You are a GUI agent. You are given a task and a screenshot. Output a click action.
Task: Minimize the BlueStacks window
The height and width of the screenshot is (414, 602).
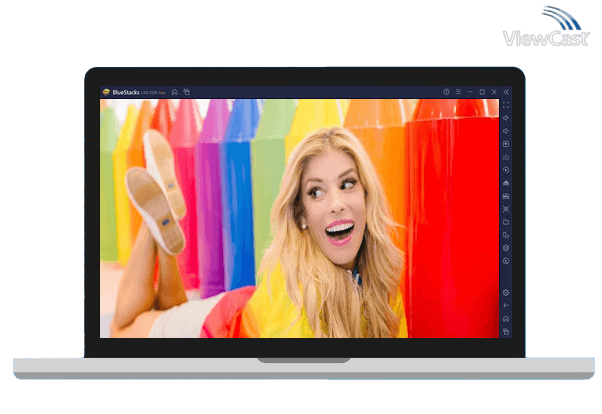tap(470, 92)
